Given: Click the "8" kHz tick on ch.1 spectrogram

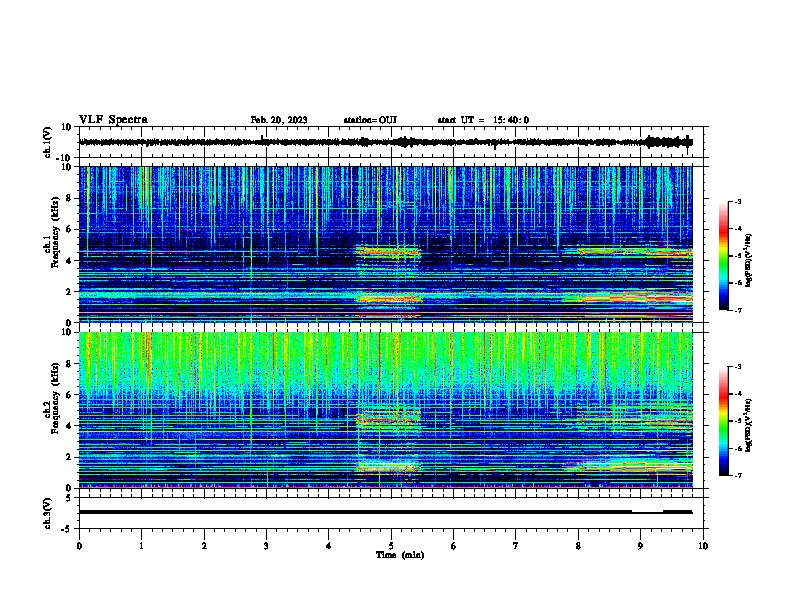Looking at the screenshot, I should tap(69, 198).
